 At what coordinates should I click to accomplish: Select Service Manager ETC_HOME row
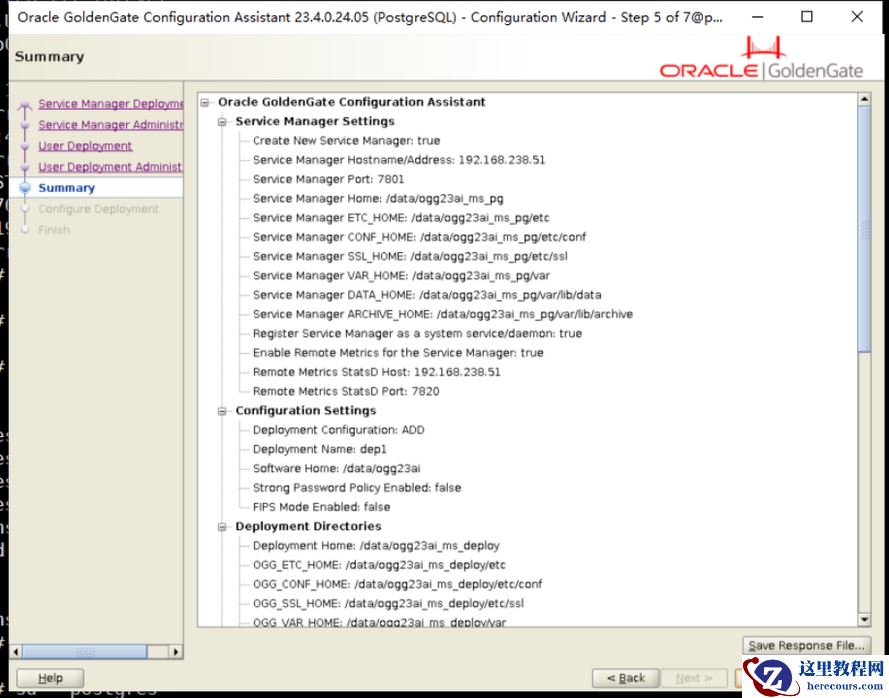(x=401, y=218)
